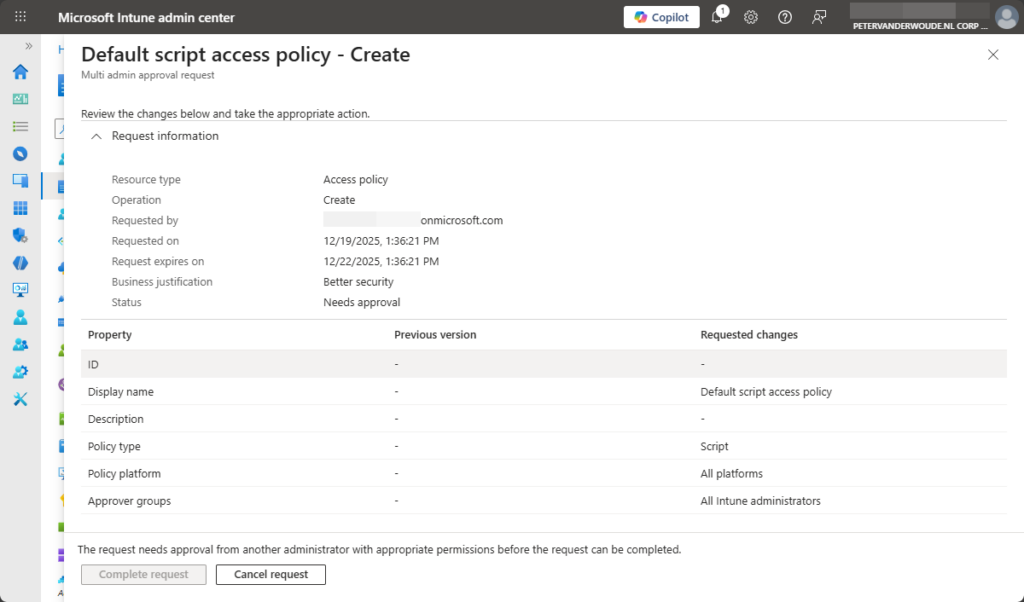This screenshot has width=1024, height=602.
Task: Open All services list icon
Action: [x=20, y=126]
